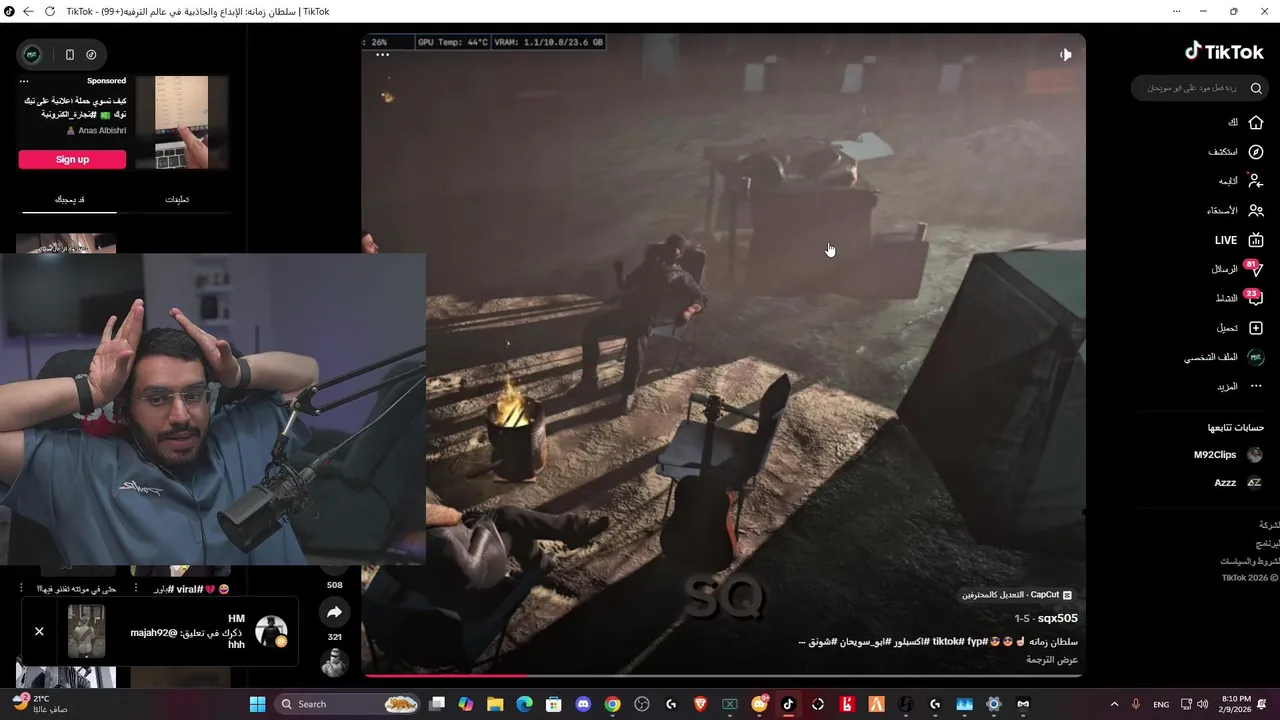This screenshot has height=720, width=1280.
Task: Click the TikTok icon in top-left pill
Action: coord(91,55)
